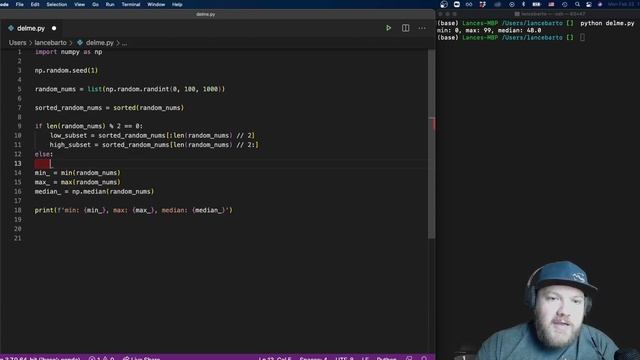Screen dimensions: 640x360
Task: Click line number 9 in the gutter
Action: (x=19, y=126)
